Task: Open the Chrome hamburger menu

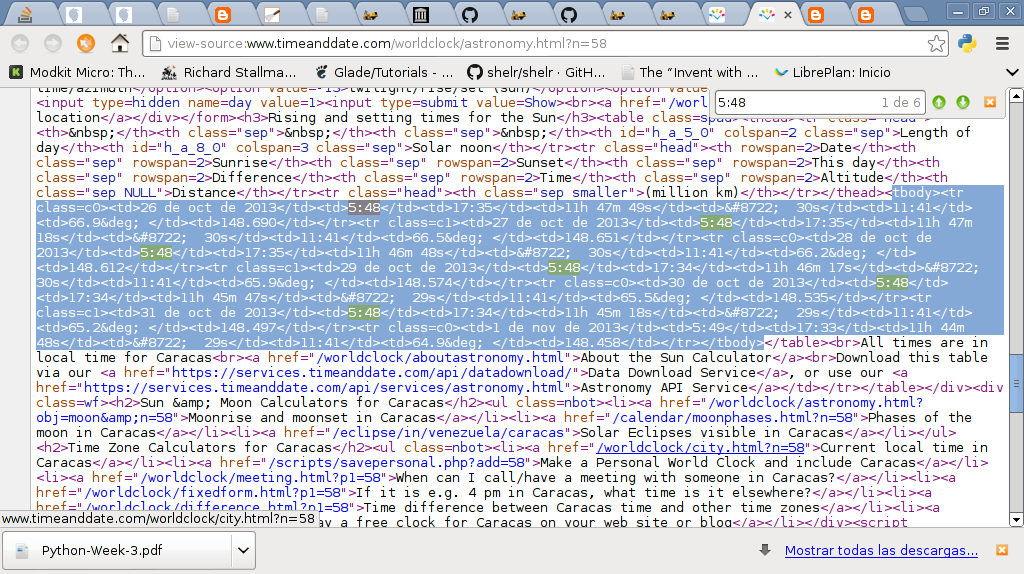Action: (x=1002, y=44)
